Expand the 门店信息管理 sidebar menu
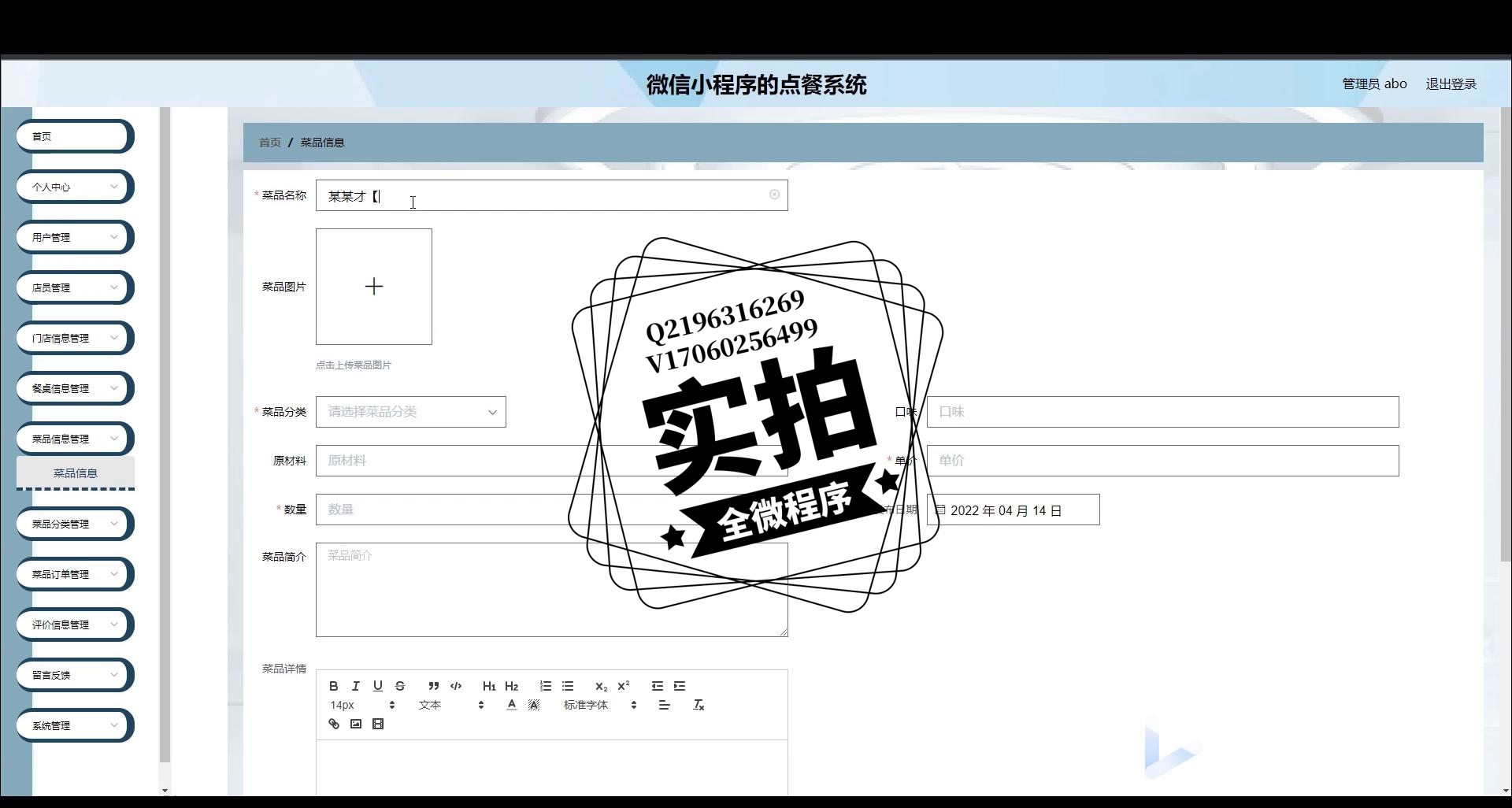Screen dimensions: 1512x808 (75, 338)
